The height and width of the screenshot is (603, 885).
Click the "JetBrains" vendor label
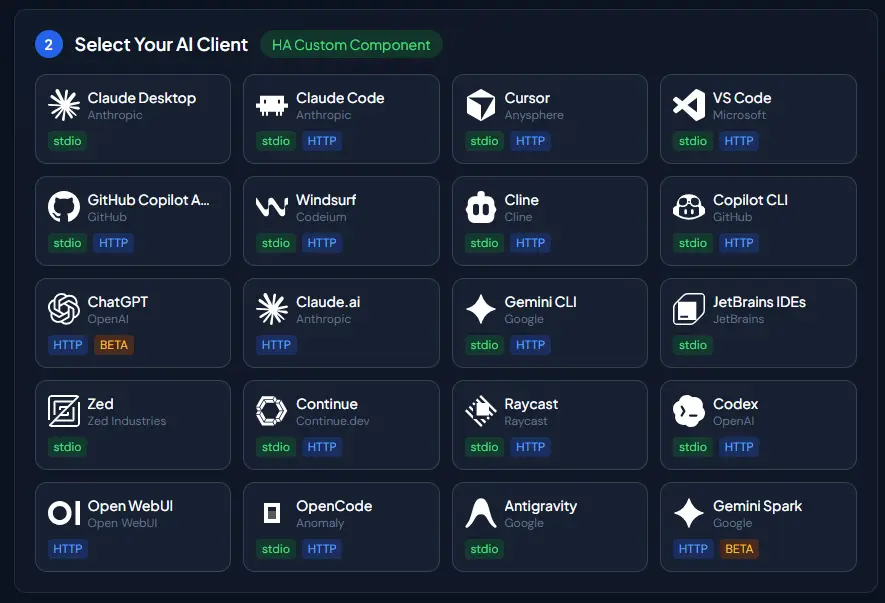(738, 320)
